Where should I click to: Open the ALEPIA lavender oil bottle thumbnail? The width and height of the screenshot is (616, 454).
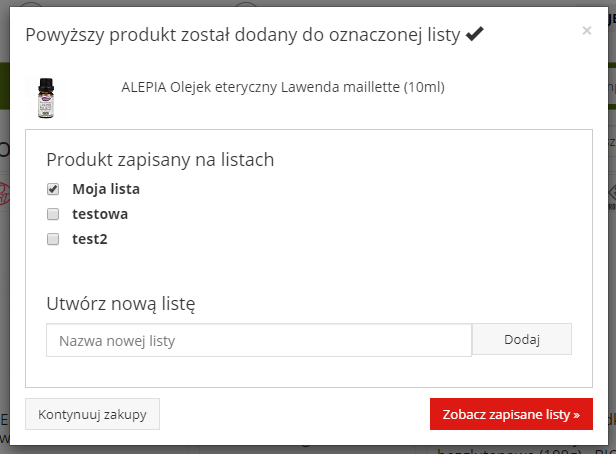46,98
